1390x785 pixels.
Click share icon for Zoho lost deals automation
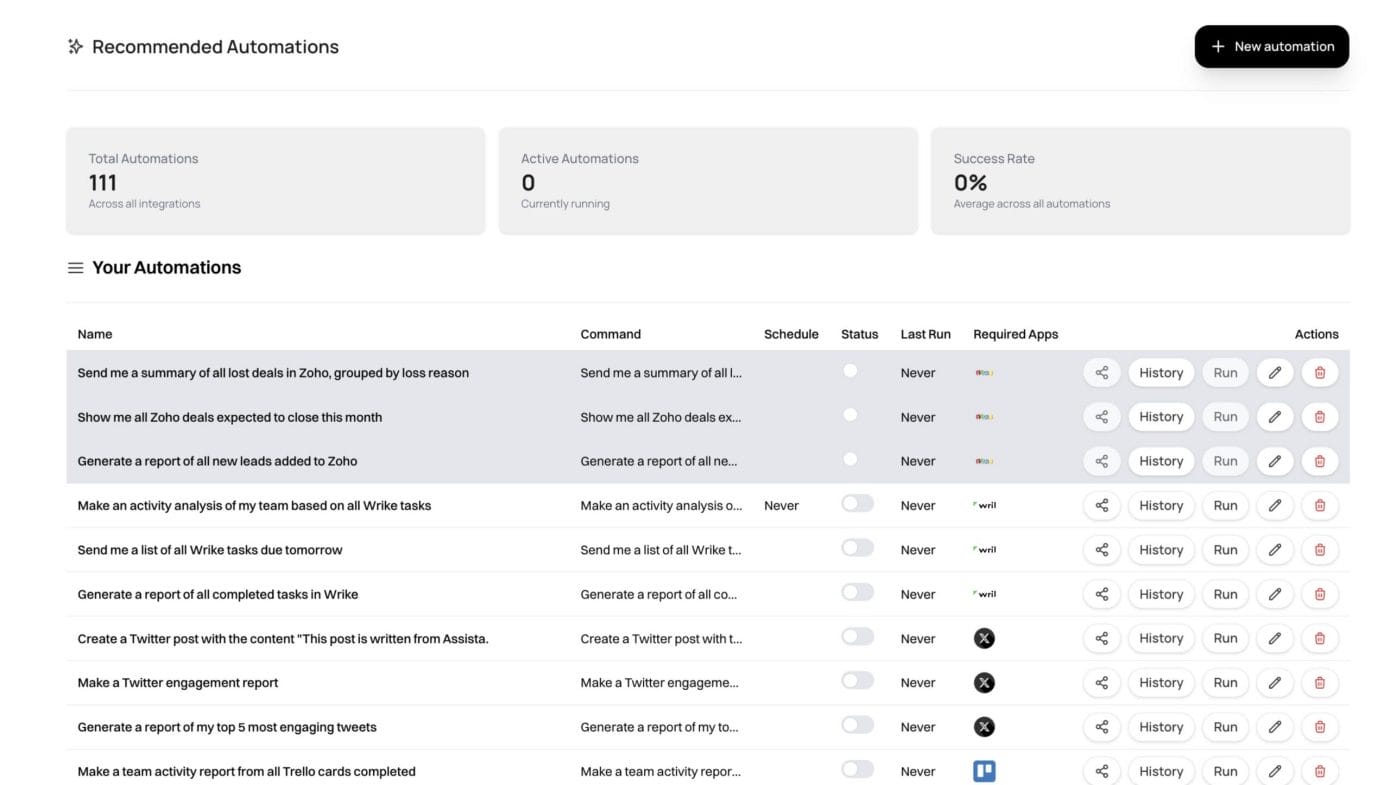pos(1101,373)
